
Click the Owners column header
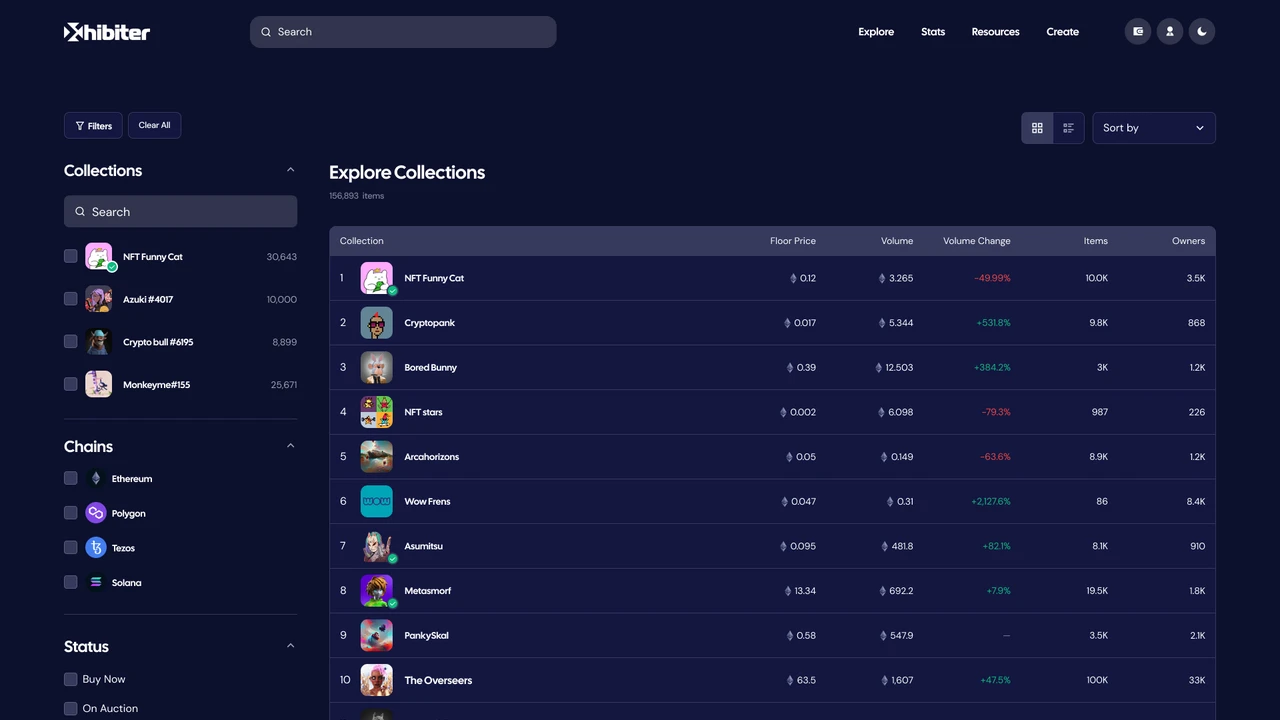pos(1189,241)
